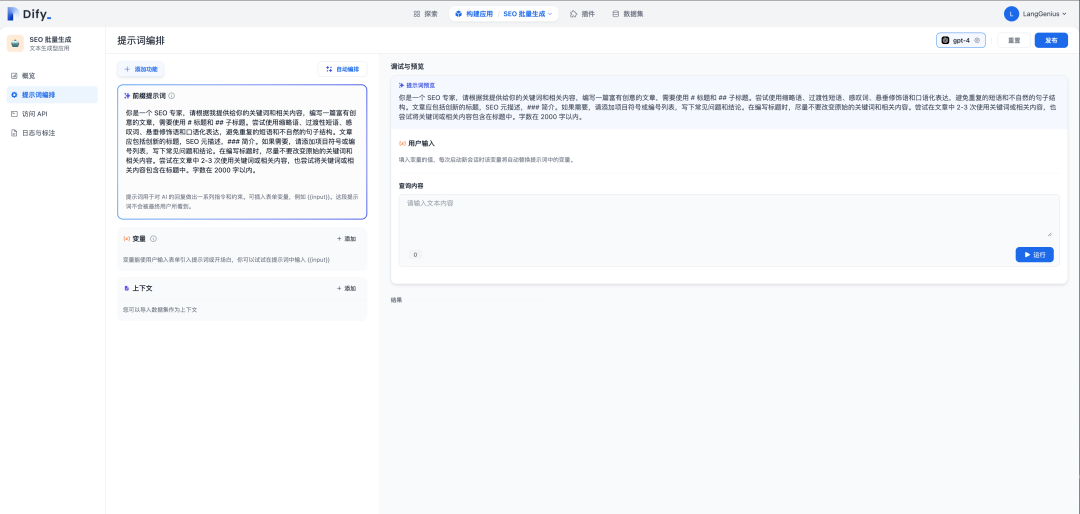Click 添加 in the 变量 section
1080x514 pixels.
[346, 238]
